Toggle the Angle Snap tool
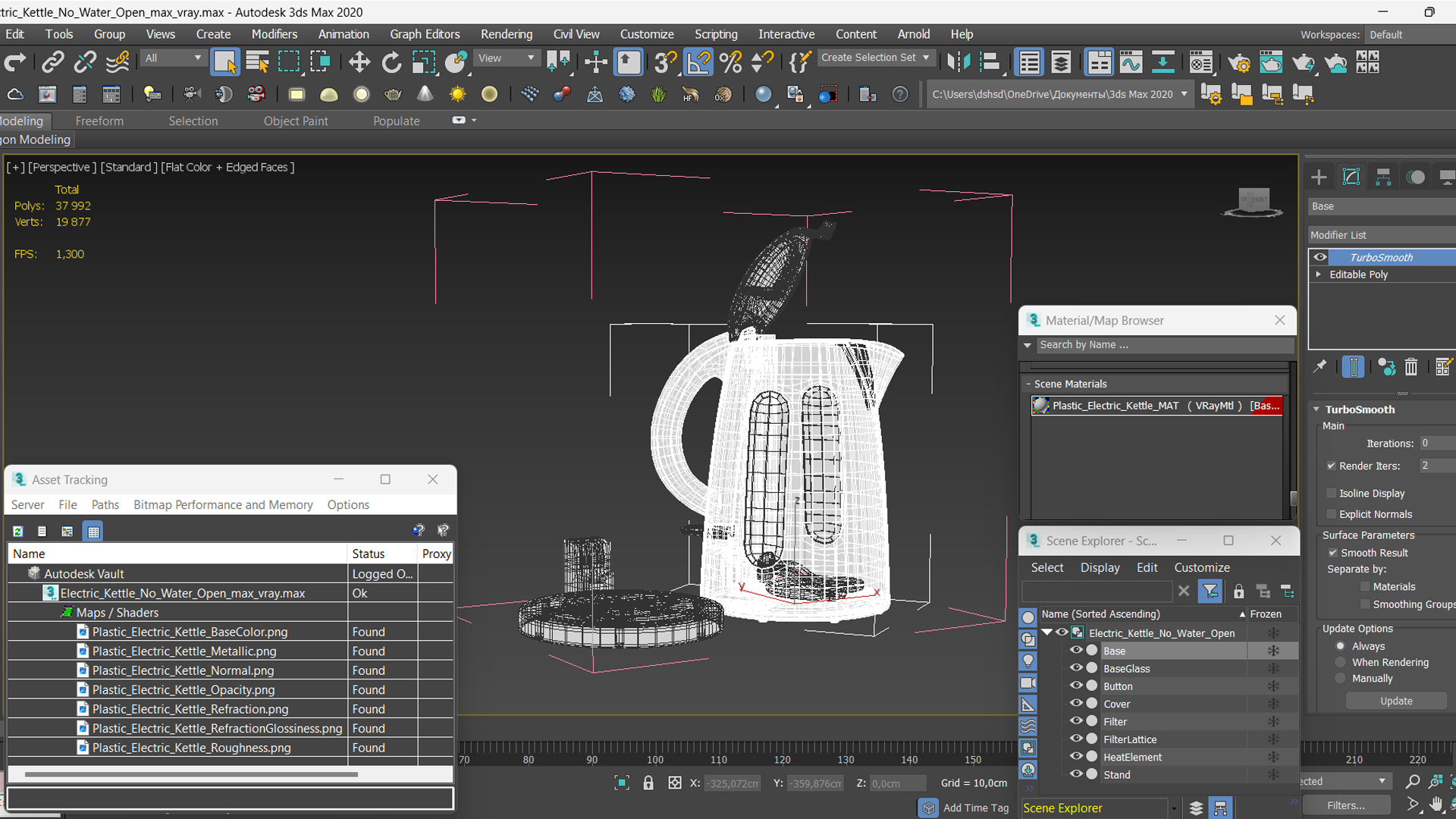The image size is (1456, 819). pos(698,62)
